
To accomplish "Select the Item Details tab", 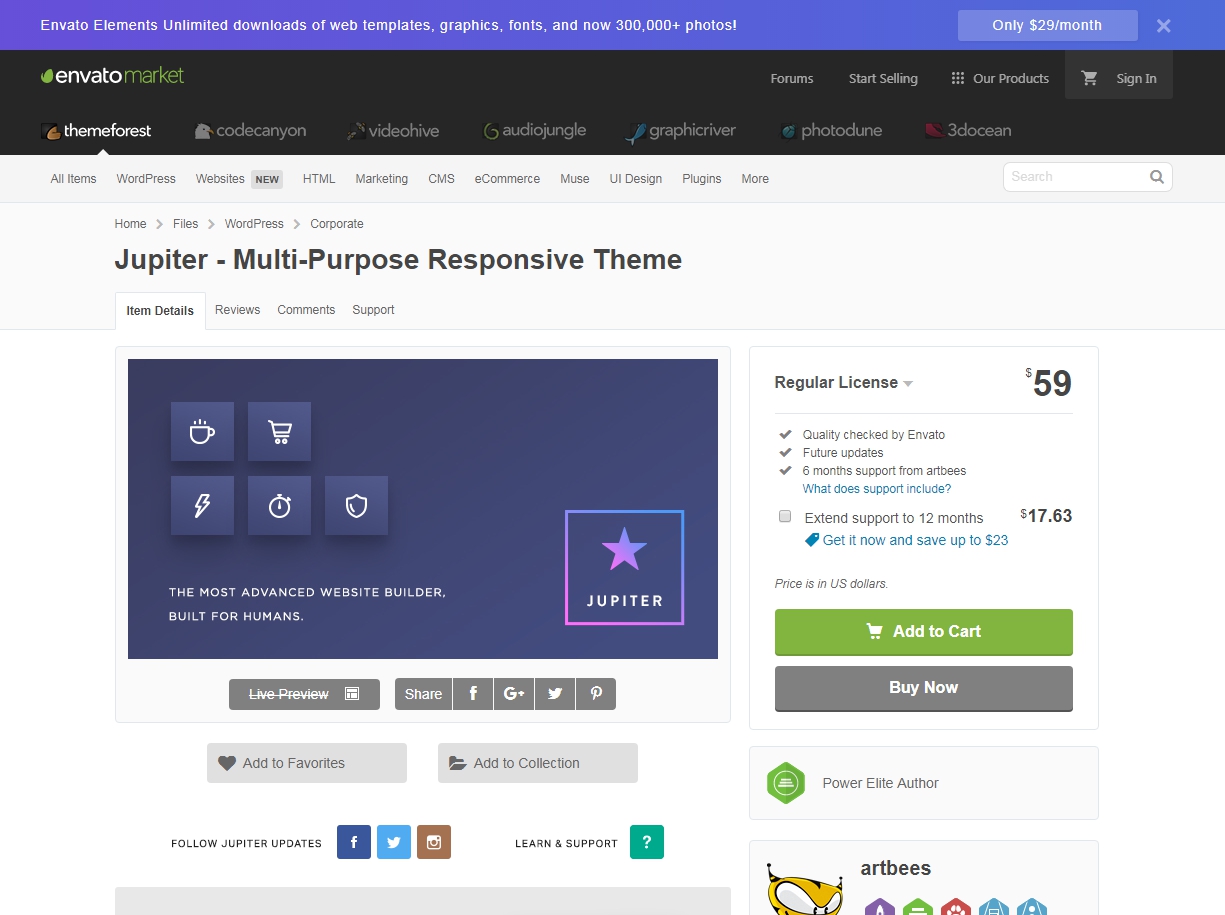I will coord(160,311).
